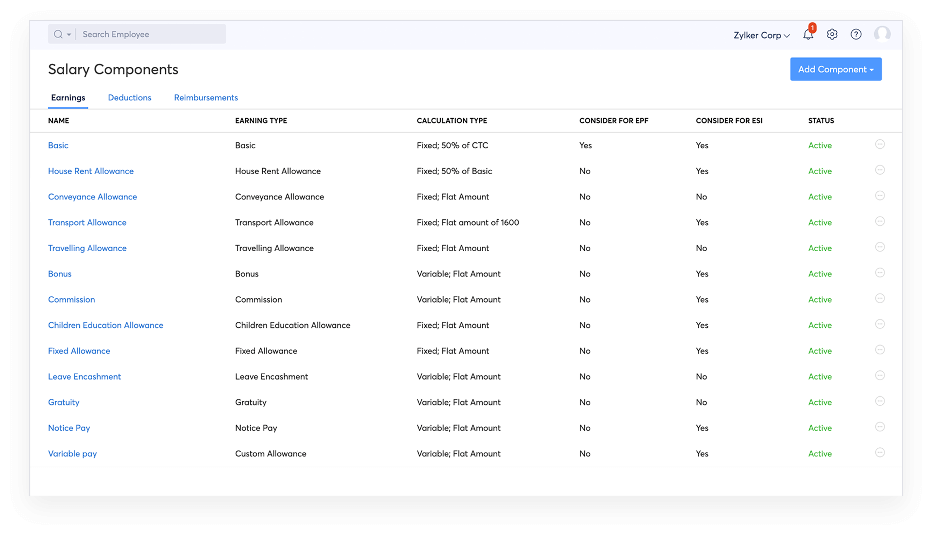Switch to the Reimbursements tab
The image size is (932, 535).
[206, 98]
